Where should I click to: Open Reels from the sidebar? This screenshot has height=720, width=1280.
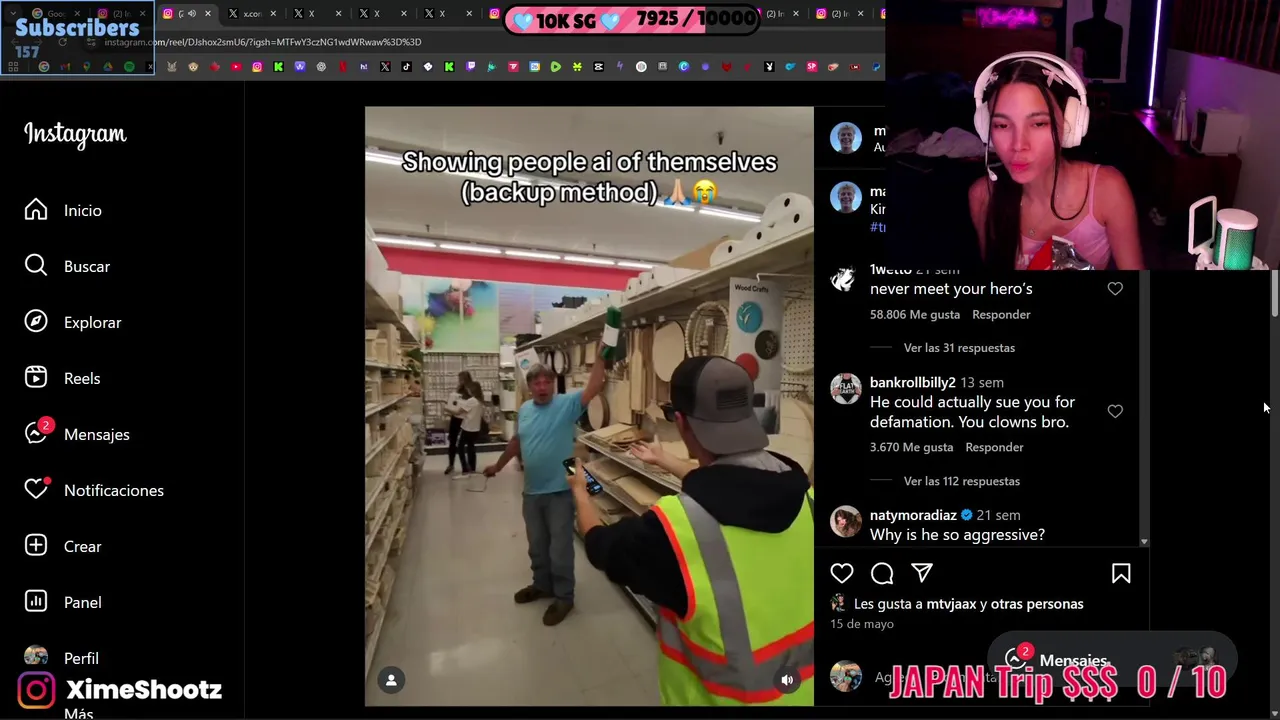click(62, 378)
